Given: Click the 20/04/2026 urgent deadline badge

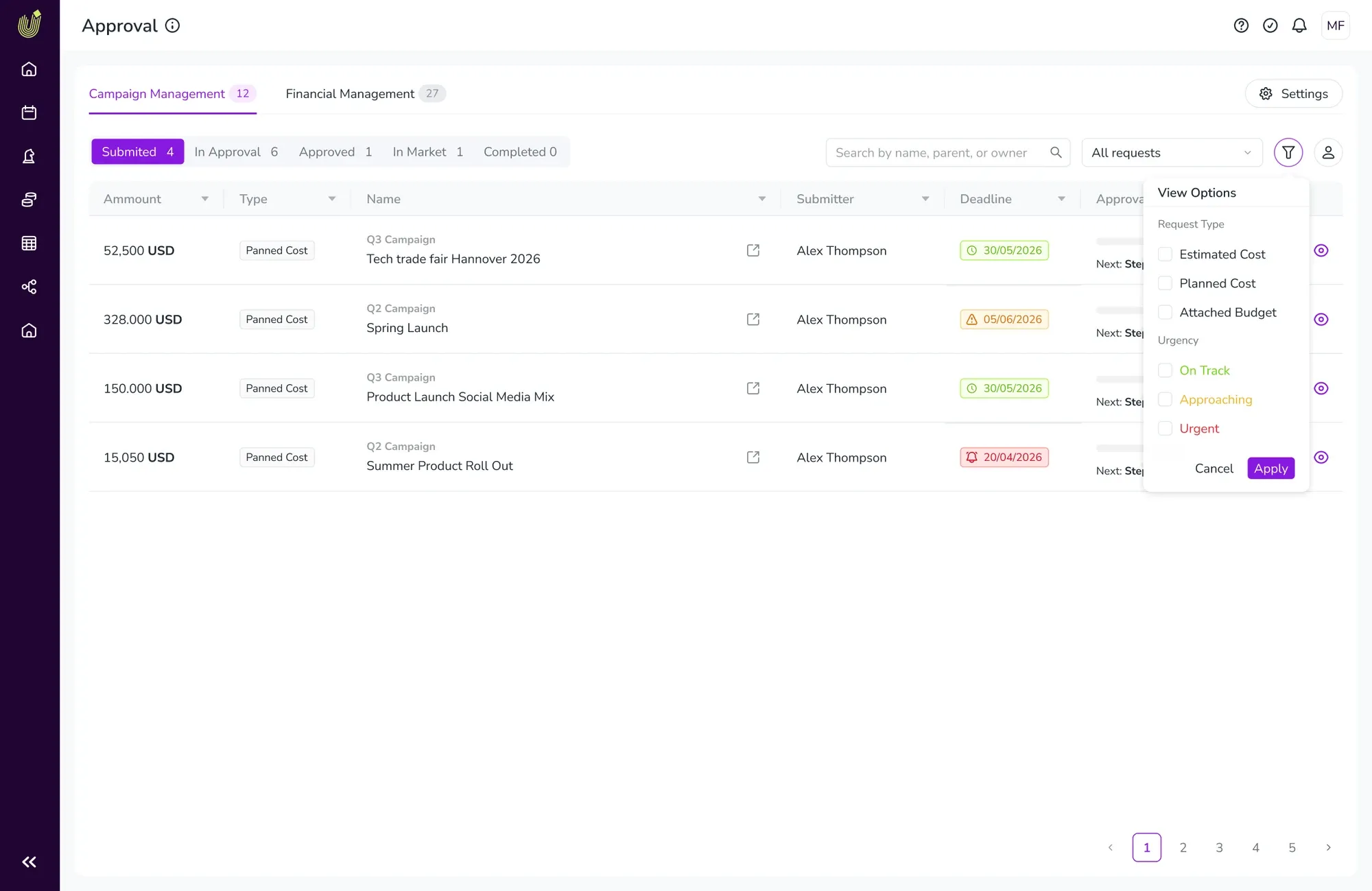Looking at the screenshot, I should (1004, 458).
